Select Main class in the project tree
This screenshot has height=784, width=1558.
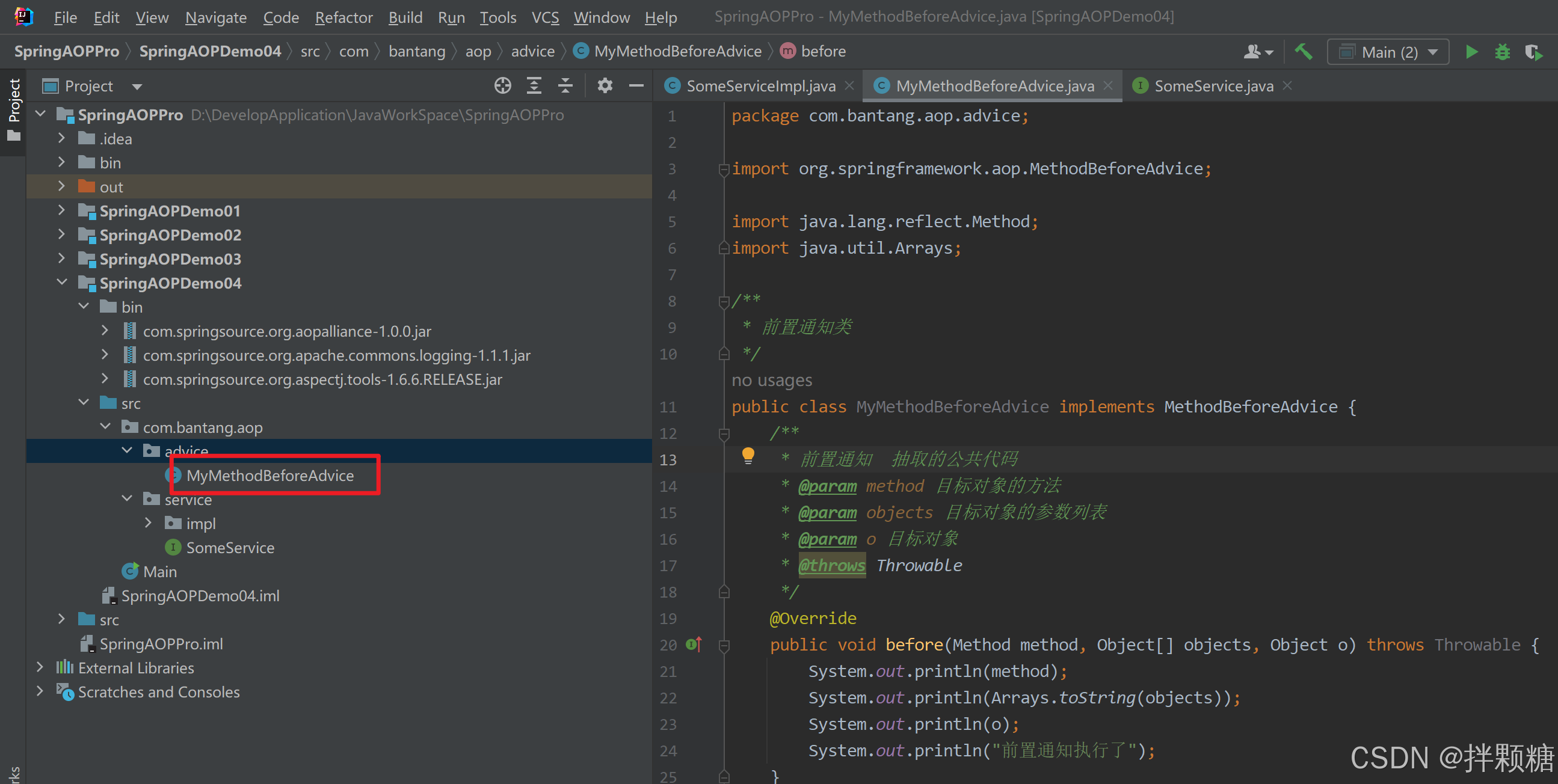[159, 571]
